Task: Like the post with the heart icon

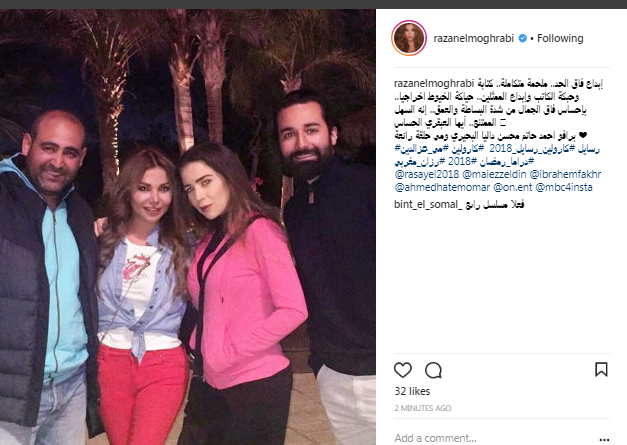Action: [403, 370]
